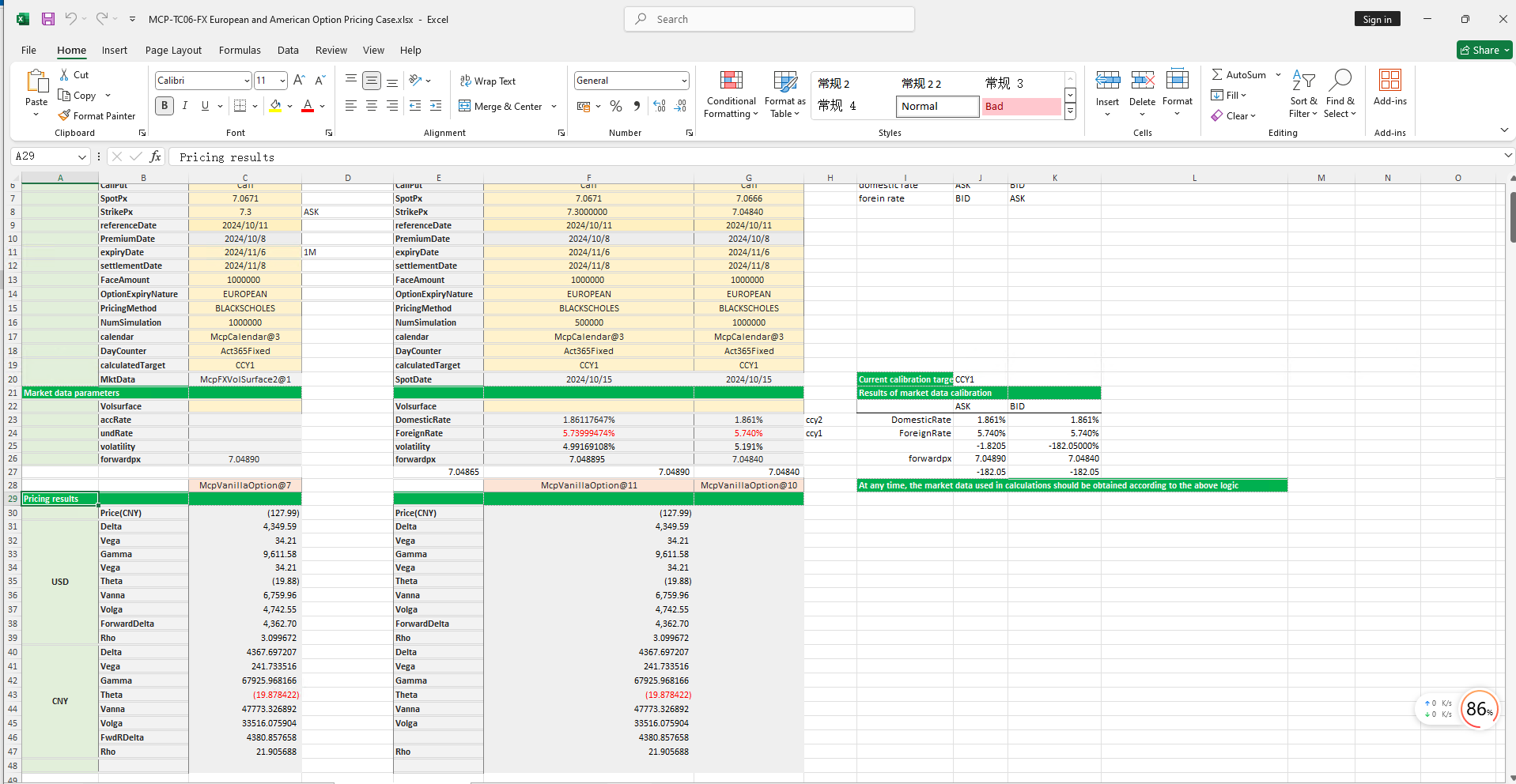Toggle Italic formatting
This screenshot has height=784, width=1516.
pos(185,105)
